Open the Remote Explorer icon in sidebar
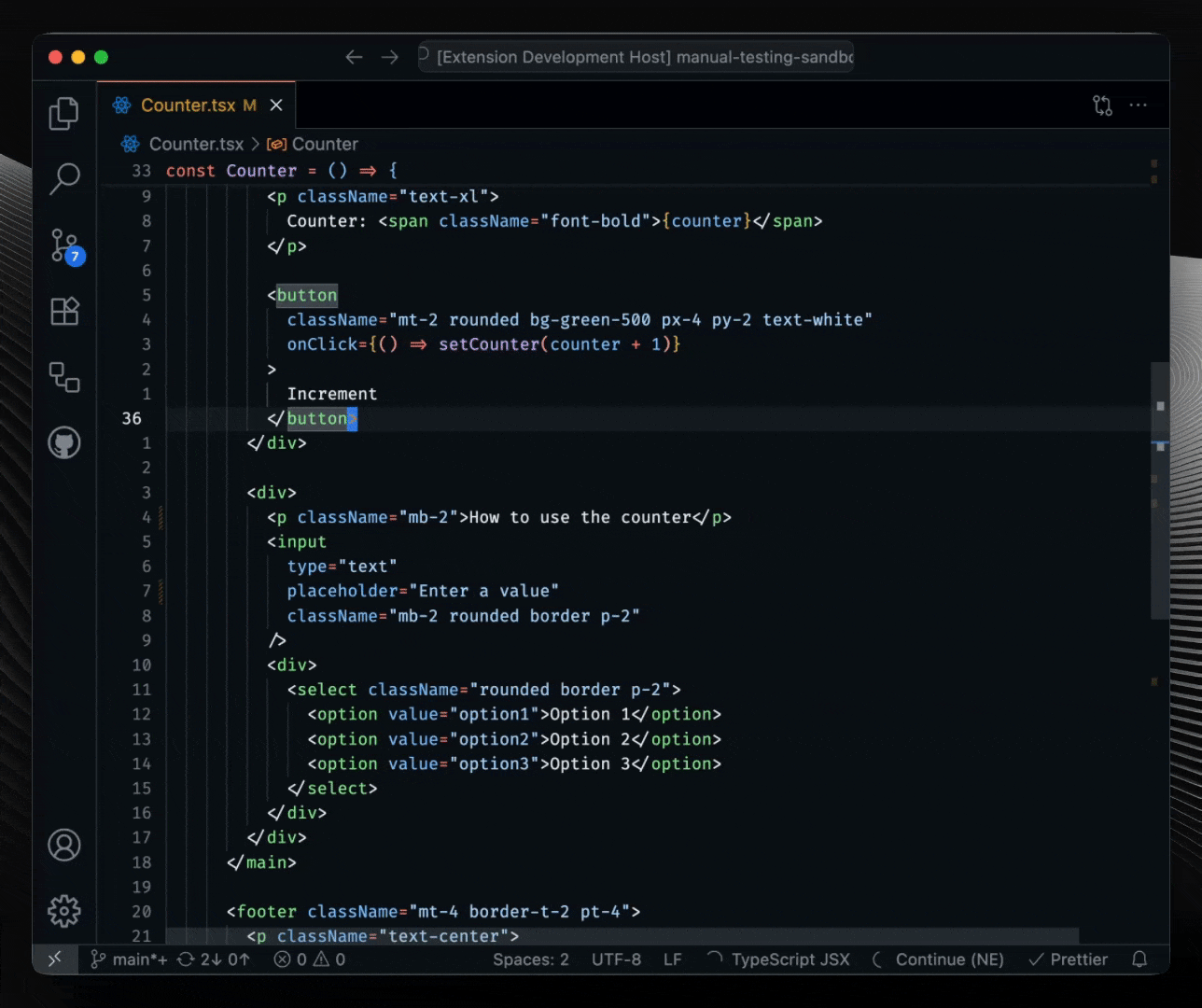The width and height of the screenshot is (1202, 1008). (63, 377)
